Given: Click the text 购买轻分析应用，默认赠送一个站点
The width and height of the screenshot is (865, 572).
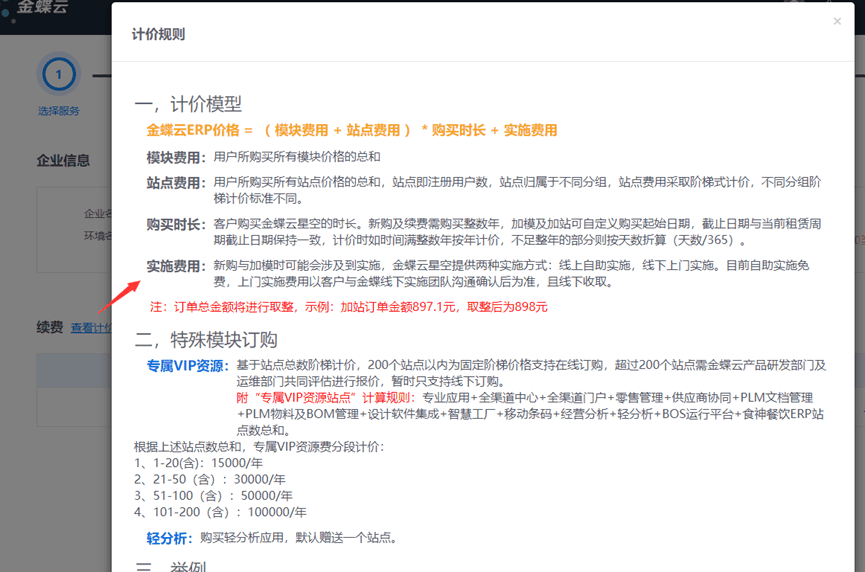Looking at the screenshot, I should click(298, 538).
